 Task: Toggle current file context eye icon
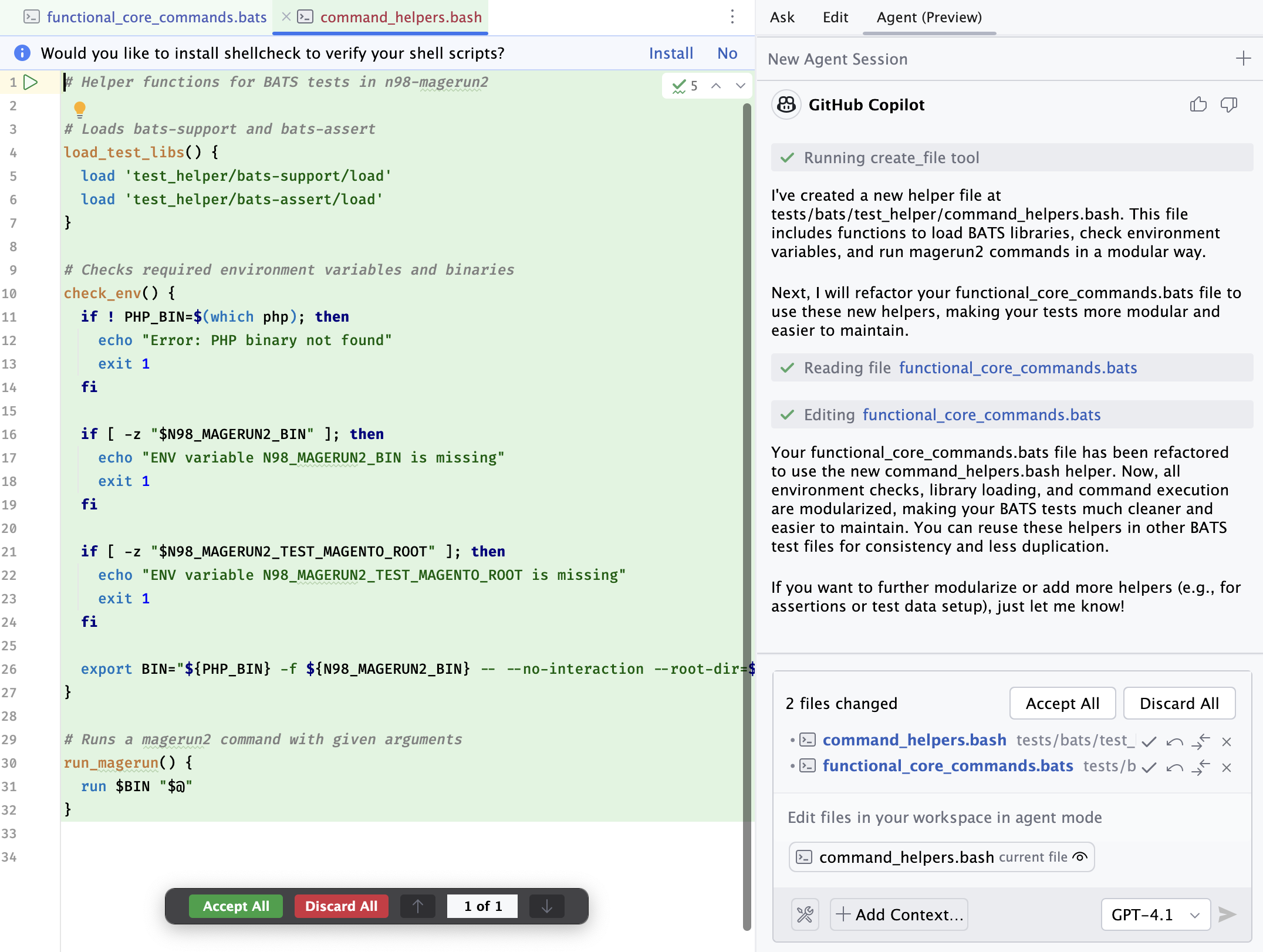pyautogui.click(x=1080, y=857)
